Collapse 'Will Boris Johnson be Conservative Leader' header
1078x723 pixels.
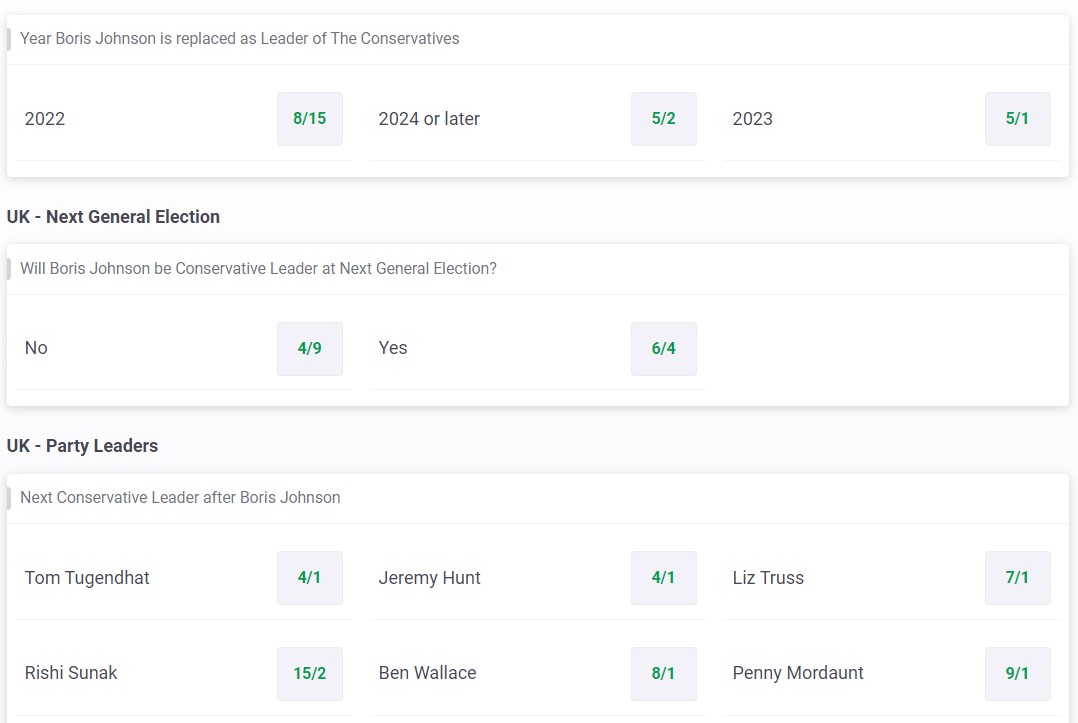(x=538, y=269)
